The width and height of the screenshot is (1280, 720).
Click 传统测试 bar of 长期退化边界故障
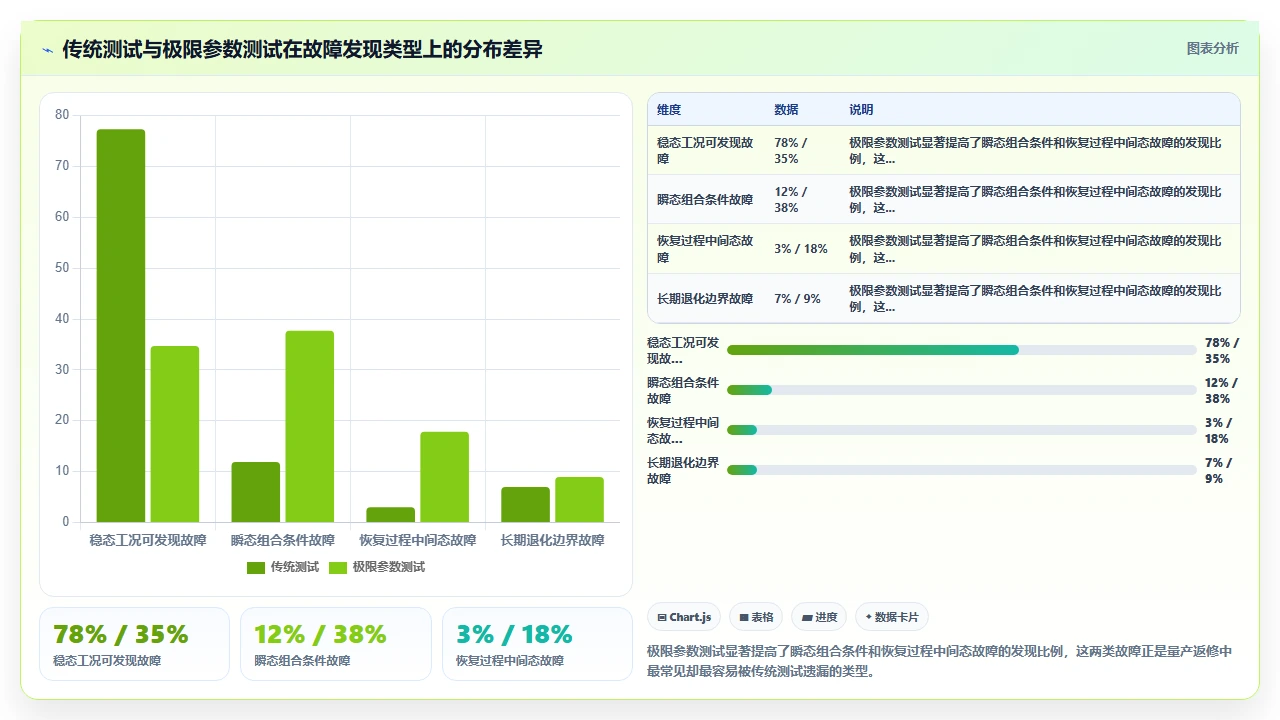(x=526, y=505)
